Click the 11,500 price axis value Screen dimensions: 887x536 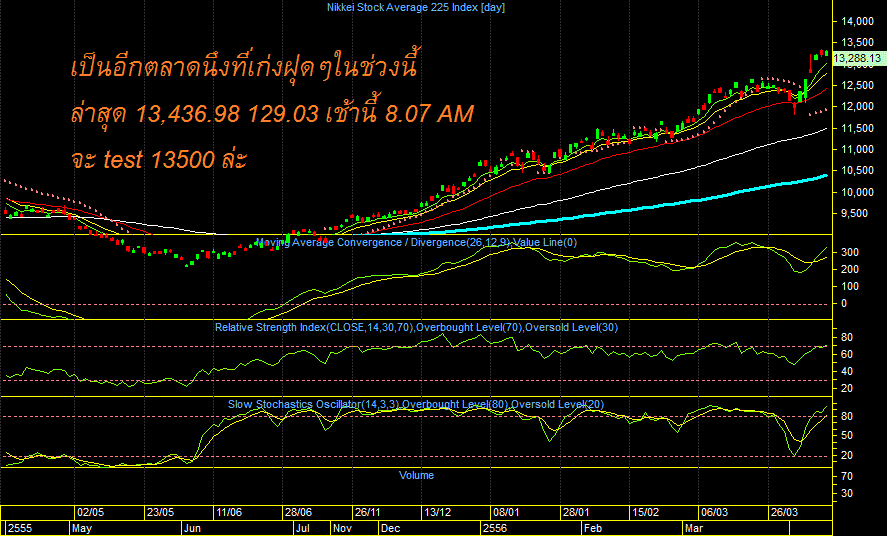pos(858,128)
